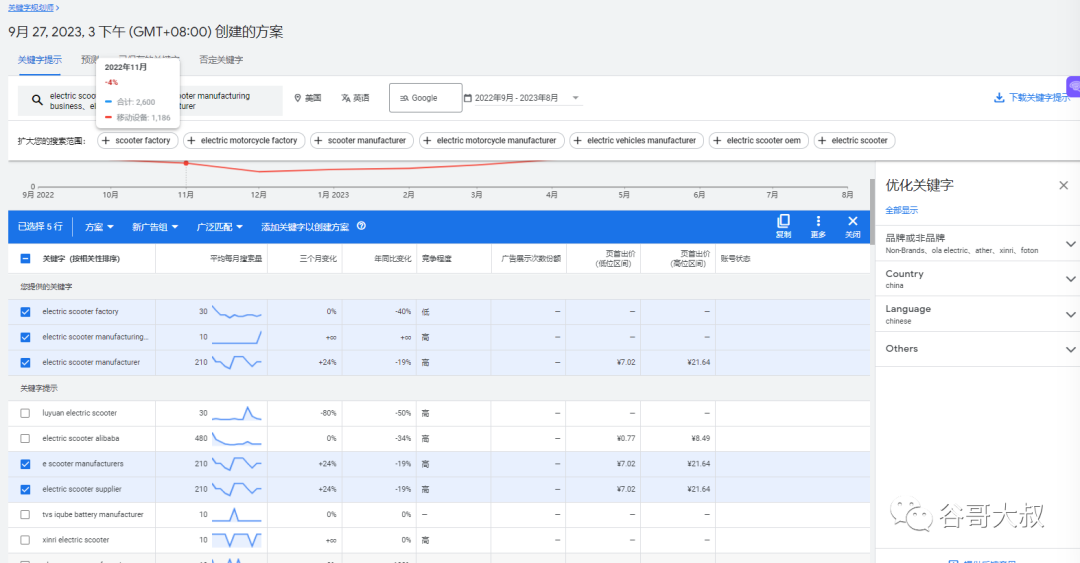Uncheck electric scooter manufacturer checkbox
The width and height of the screenshot is (1080, 563).
25,362
